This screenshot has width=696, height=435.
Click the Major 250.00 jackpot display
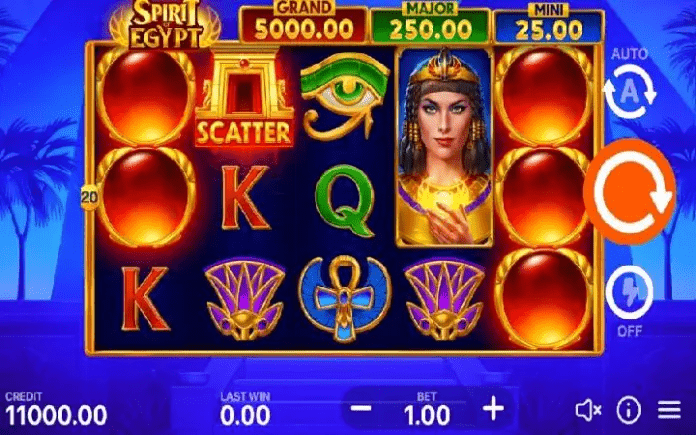(x=430, y=23)
